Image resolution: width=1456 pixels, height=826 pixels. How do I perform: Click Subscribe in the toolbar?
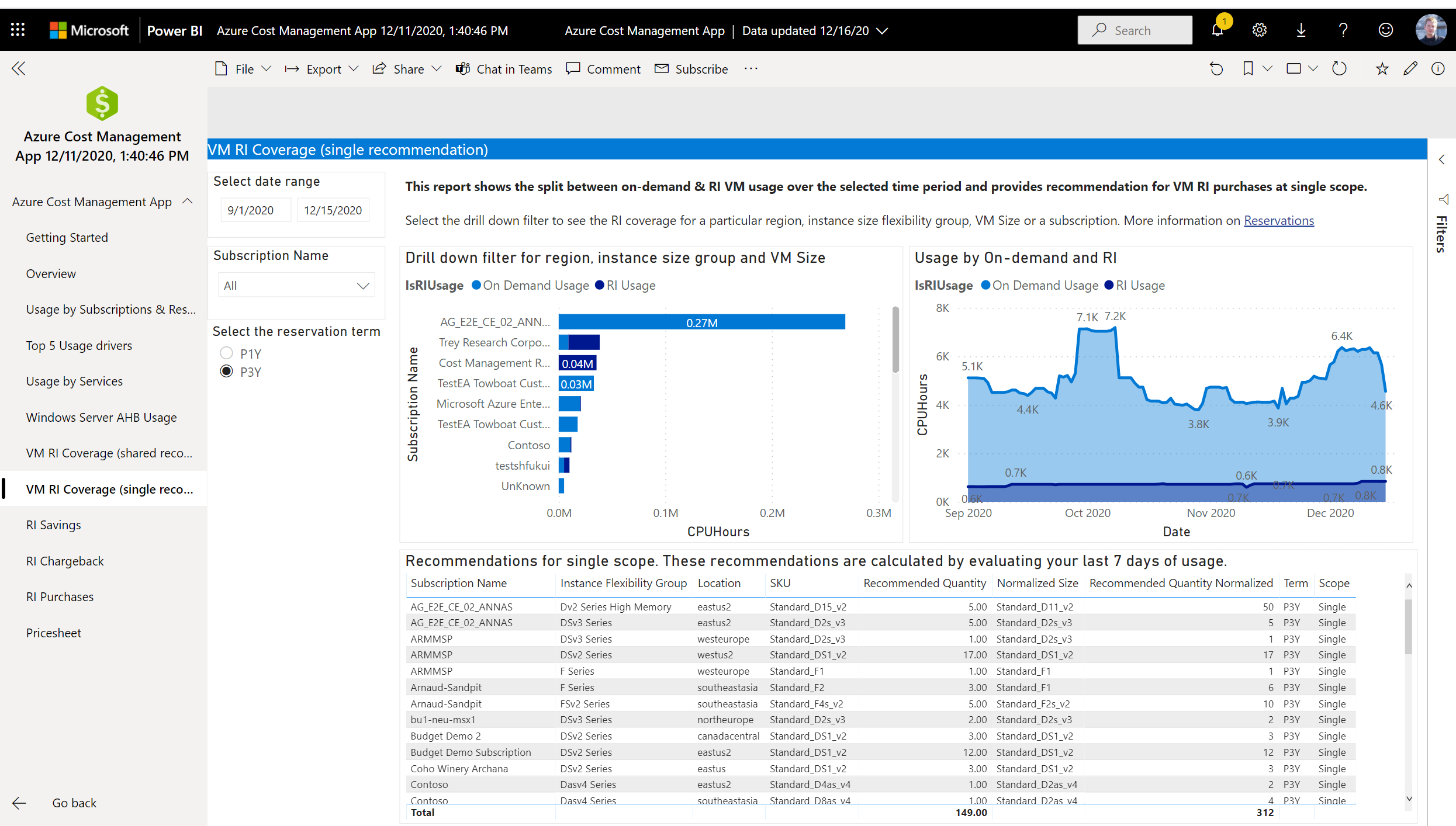click(x=691, y=69)
